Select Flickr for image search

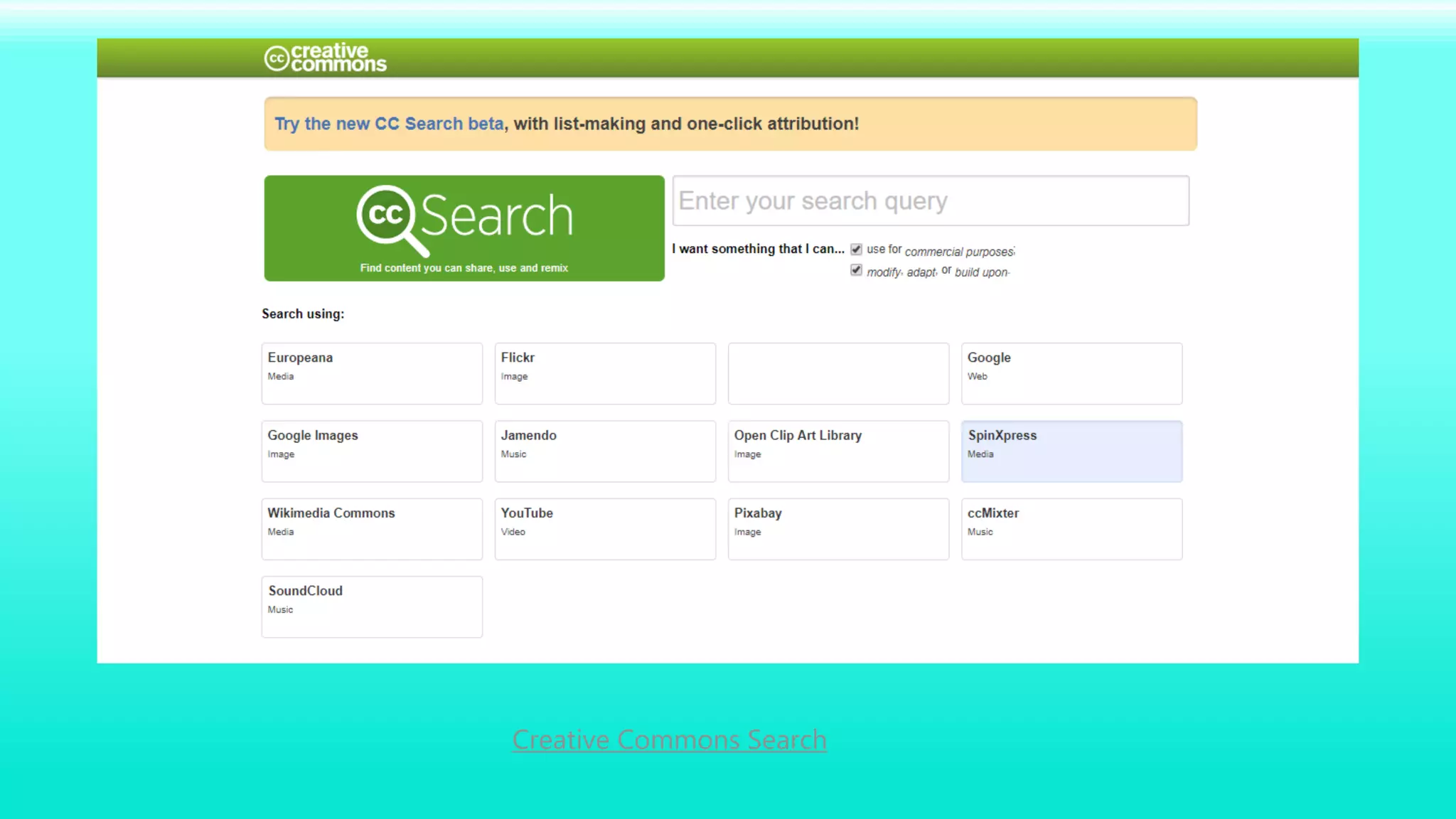(x=605, y=373)
